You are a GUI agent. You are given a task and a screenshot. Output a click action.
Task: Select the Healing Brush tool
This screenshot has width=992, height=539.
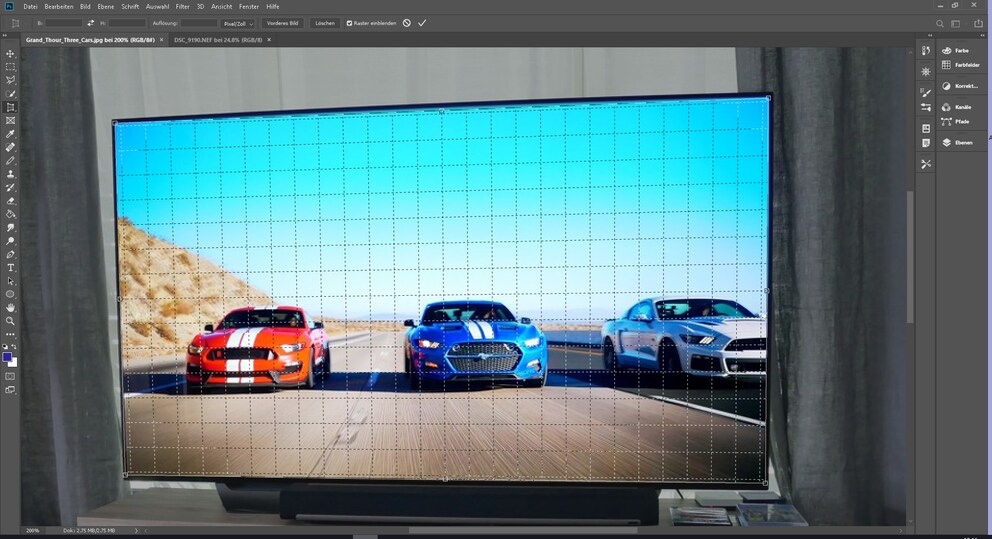pyautogui.click(x=10, y=147)
